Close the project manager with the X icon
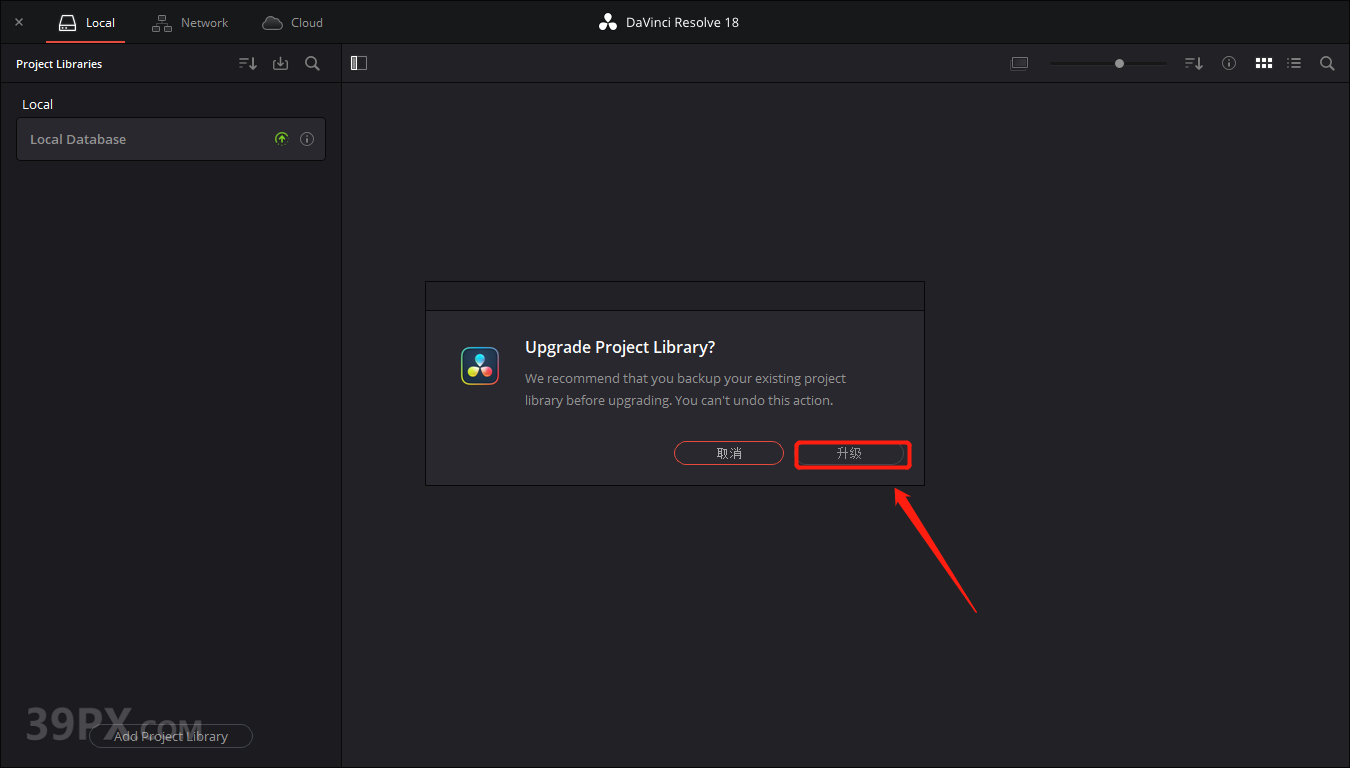1350x768 pixels. [x=19, y=22]
